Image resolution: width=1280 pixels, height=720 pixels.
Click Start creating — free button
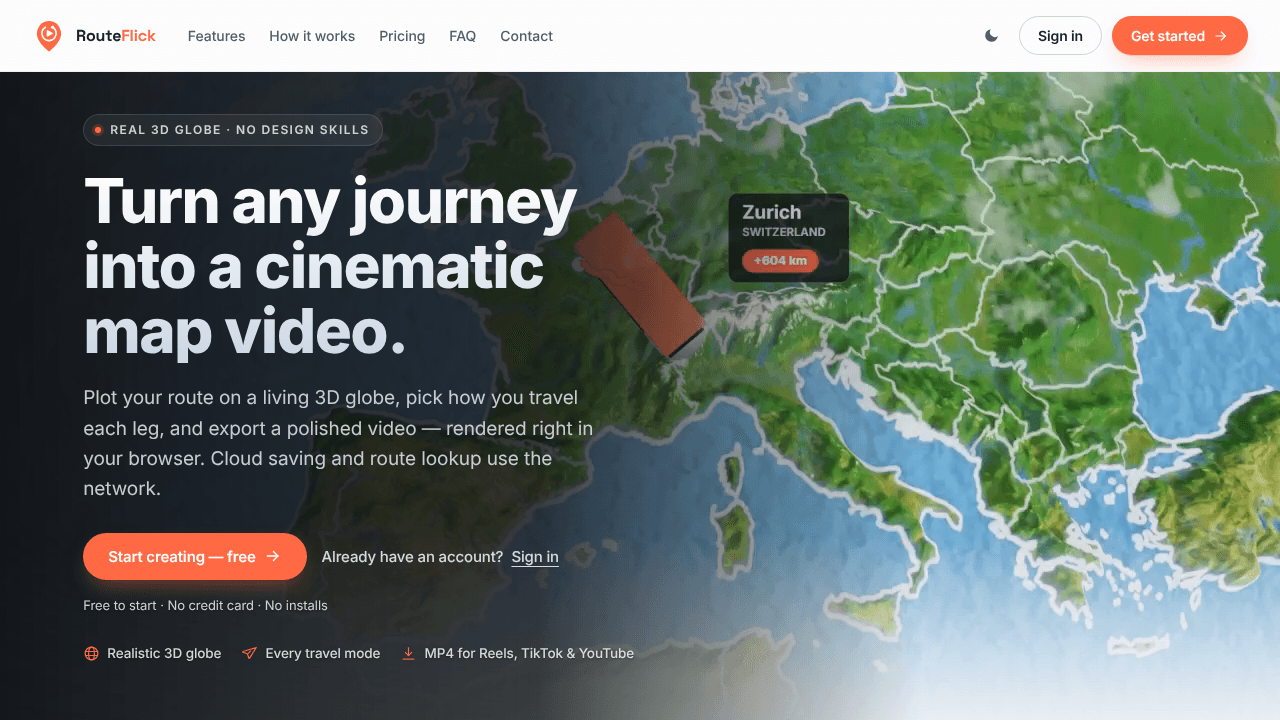pos(195,557)
